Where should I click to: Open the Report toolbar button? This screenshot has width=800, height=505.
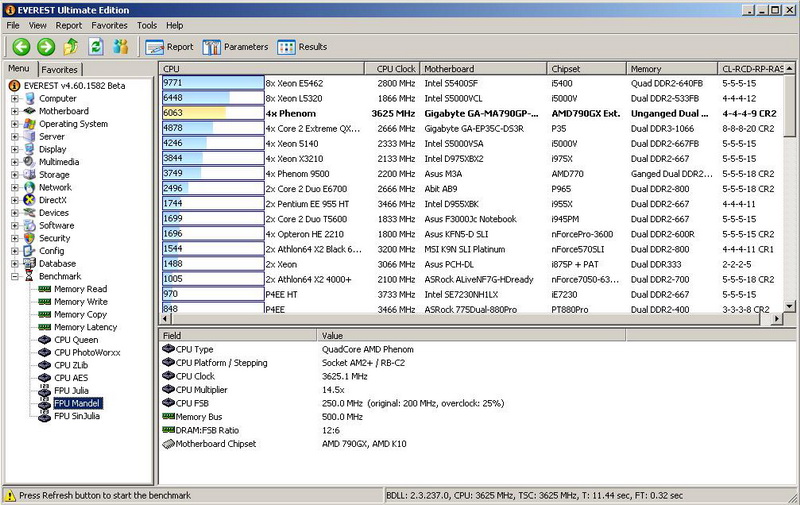(169, 47)
